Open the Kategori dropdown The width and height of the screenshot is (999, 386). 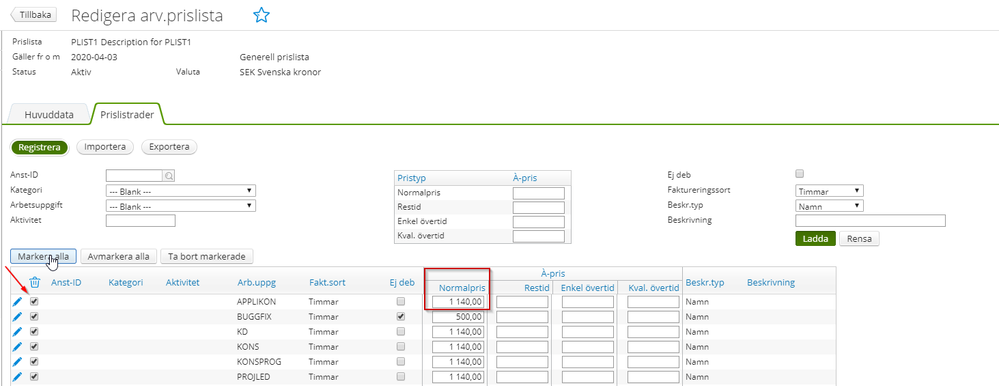tap(180, 190)
